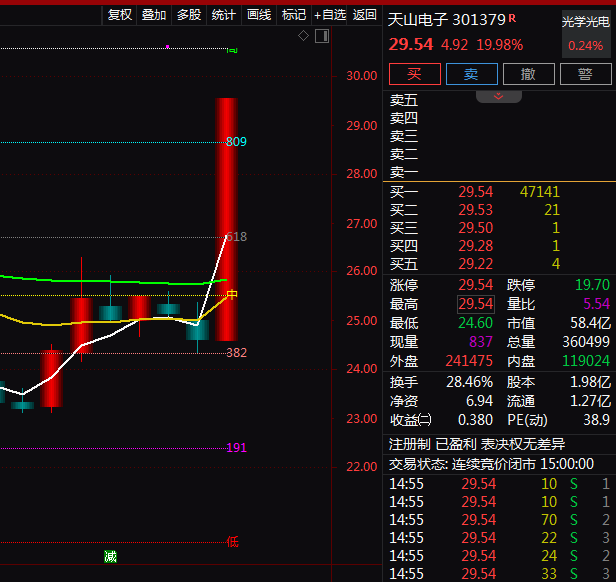Open 统计 statistics tool

[224, 15]
